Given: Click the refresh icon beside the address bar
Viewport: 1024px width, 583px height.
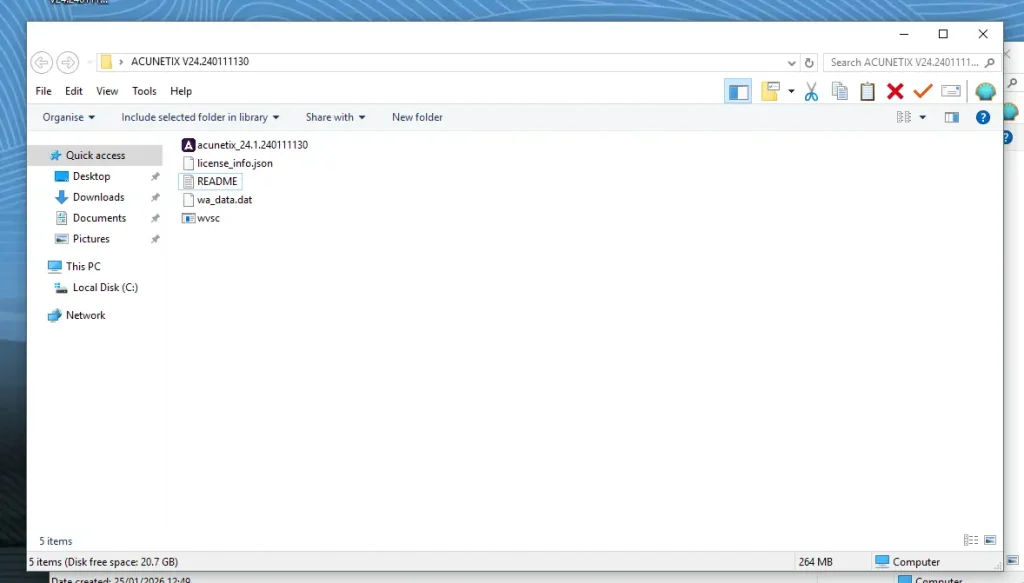Looking at the screenshot, I should [x=808, y=61].
